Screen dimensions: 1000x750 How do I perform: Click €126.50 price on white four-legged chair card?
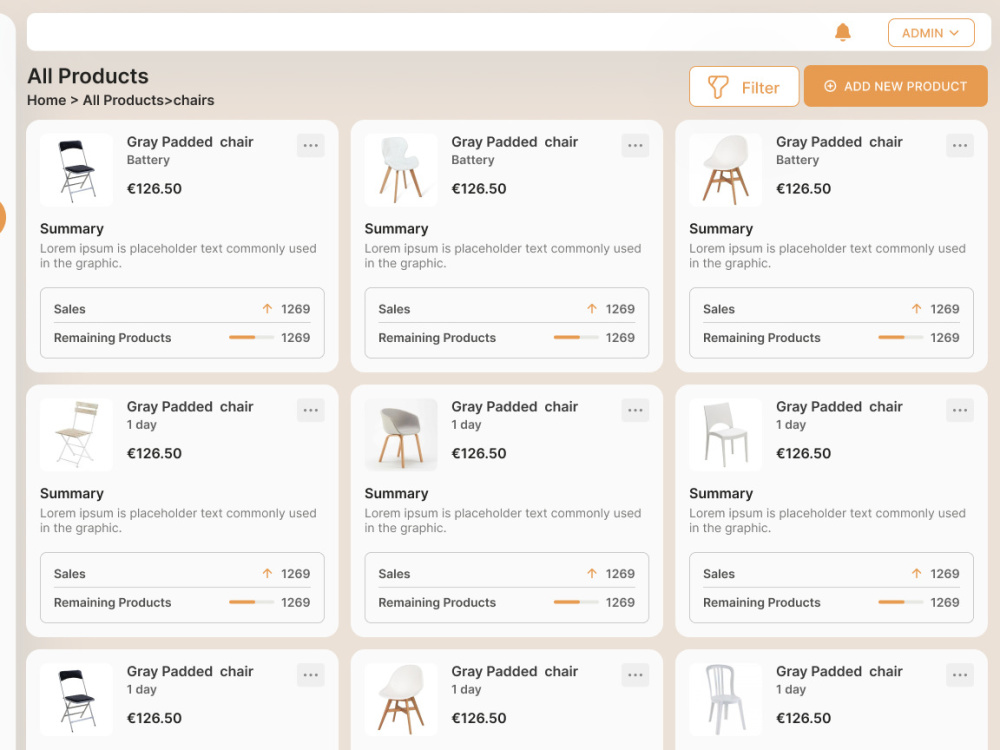pos(479,189)
